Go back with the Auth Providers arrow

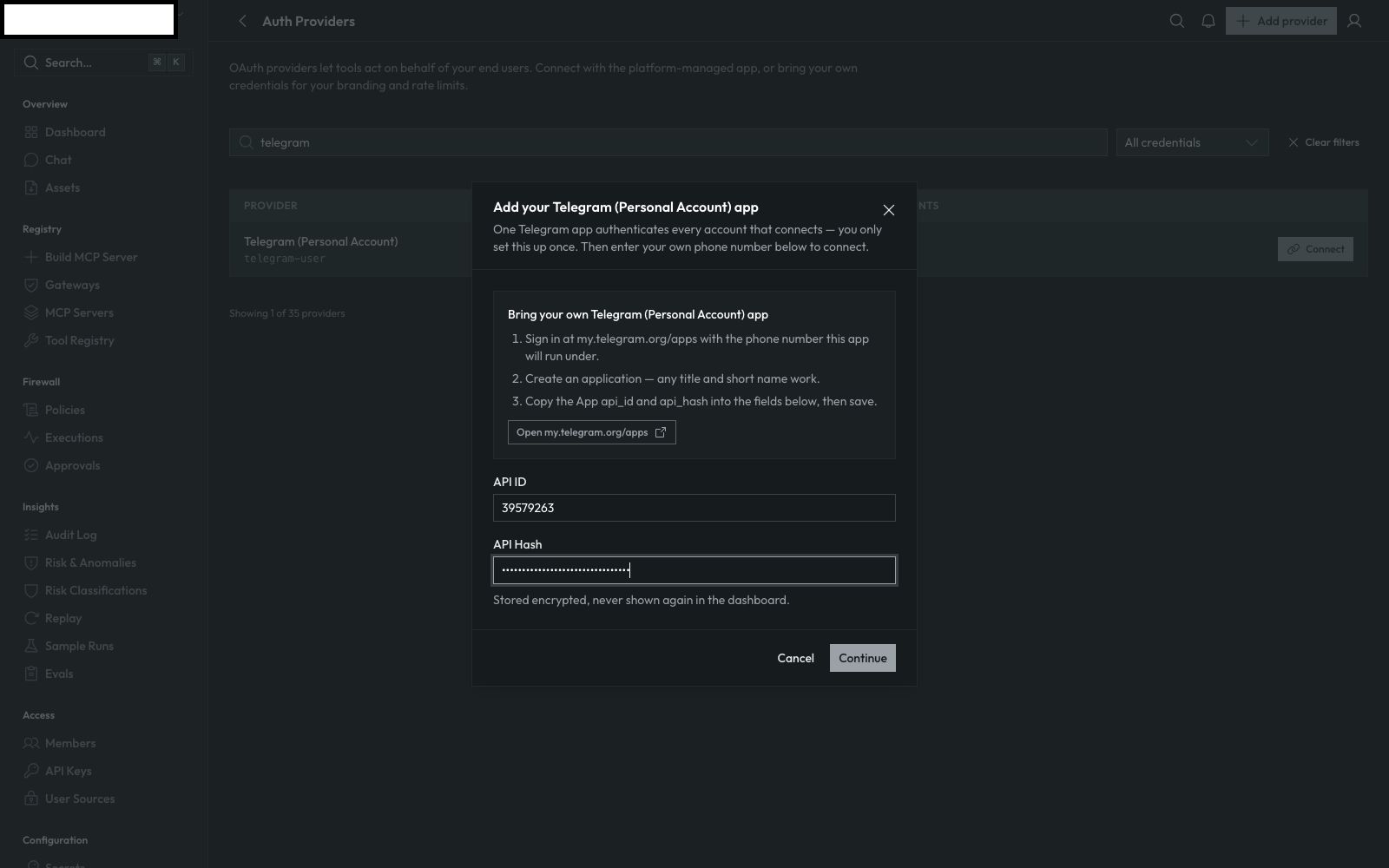tap(243, 21)
